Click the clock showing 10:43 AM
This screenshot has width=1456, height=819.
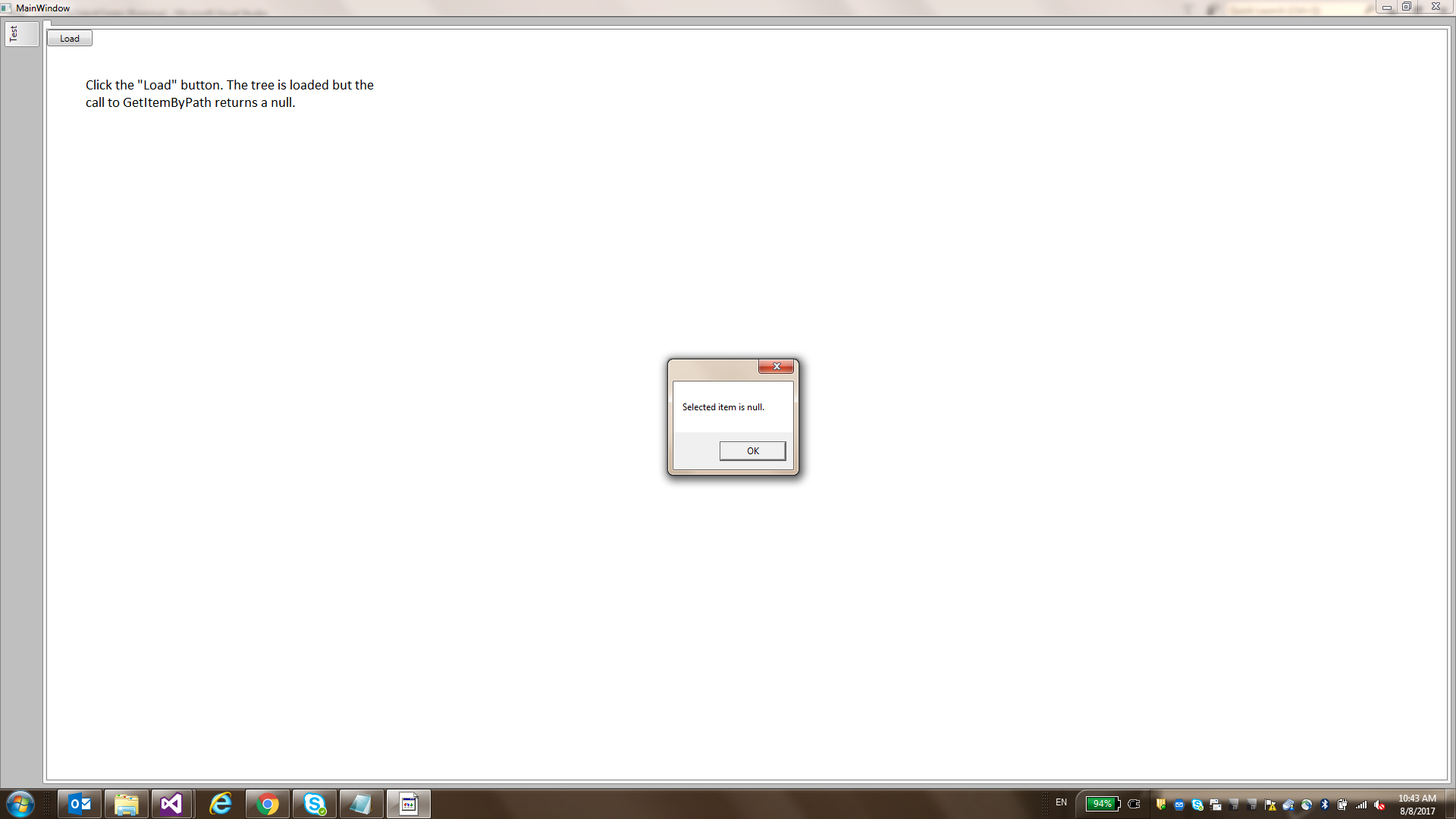pyautogui.click(x=1417, y=805)
